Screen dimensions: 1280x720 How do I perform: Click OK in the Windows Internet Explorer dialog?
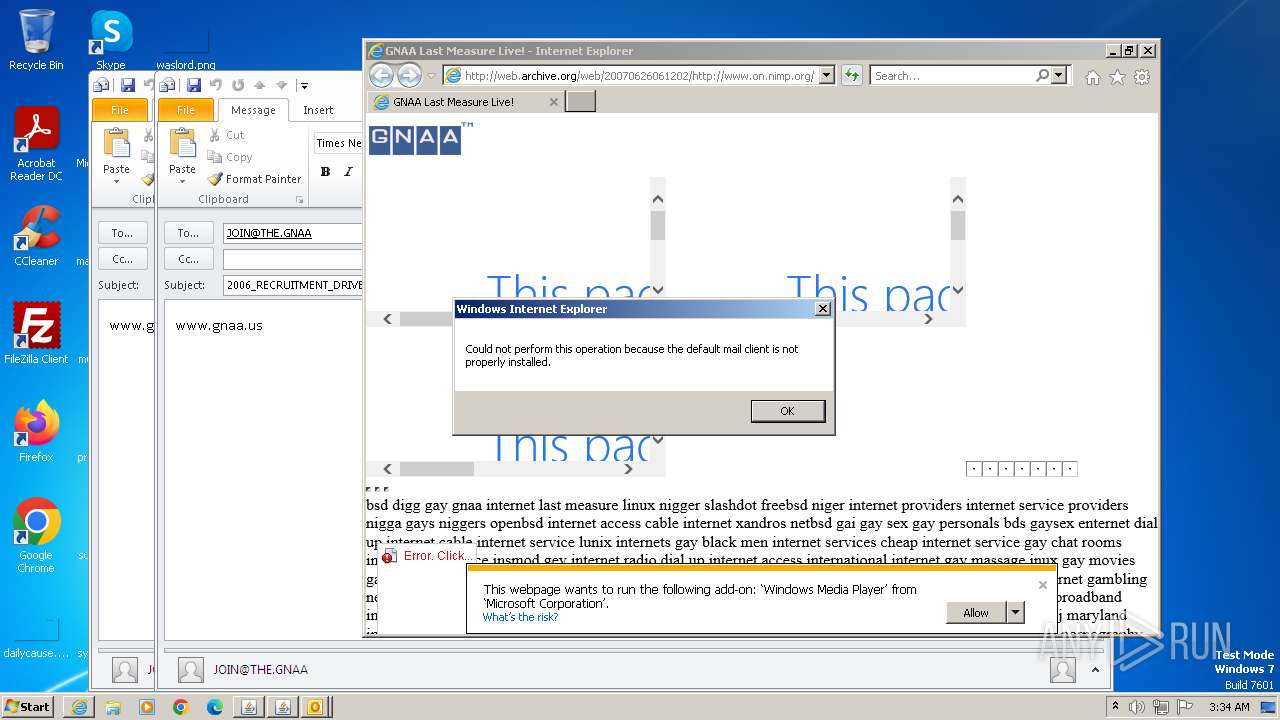point(787,411)
